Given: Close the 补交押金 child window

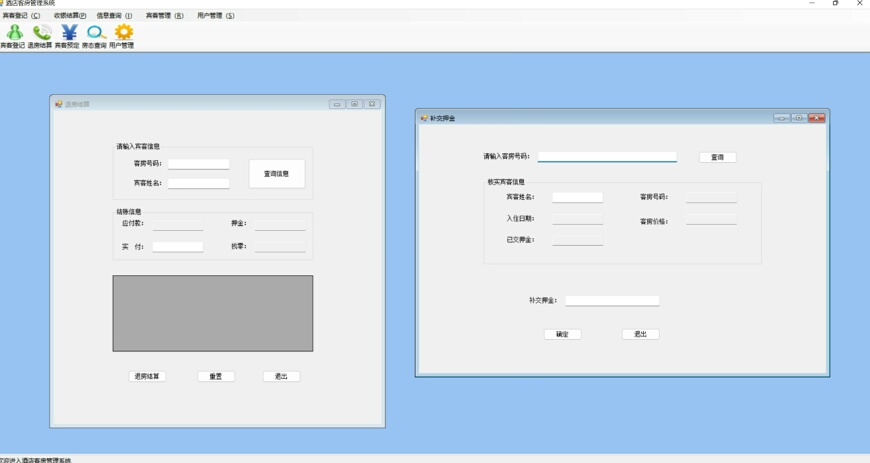Looking at the screenshot, I should [817, 118].
